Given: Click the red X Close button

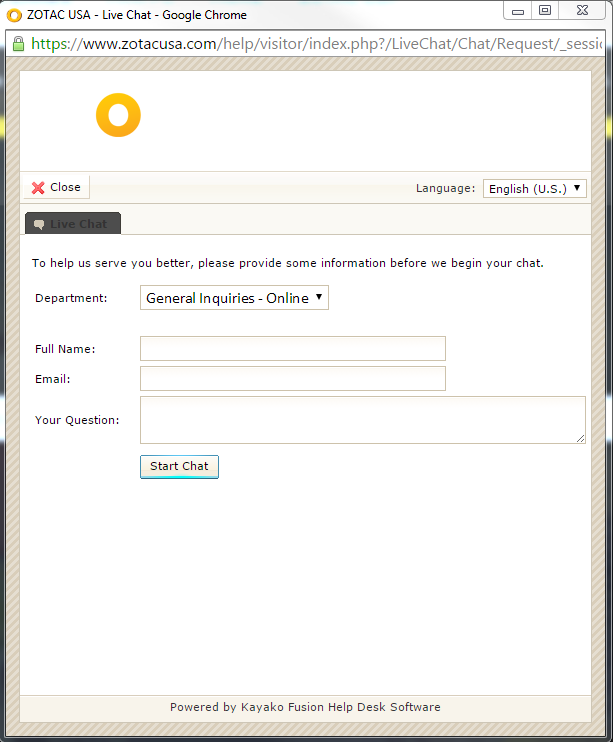Looking at the screenshot, I should [56, 187].
